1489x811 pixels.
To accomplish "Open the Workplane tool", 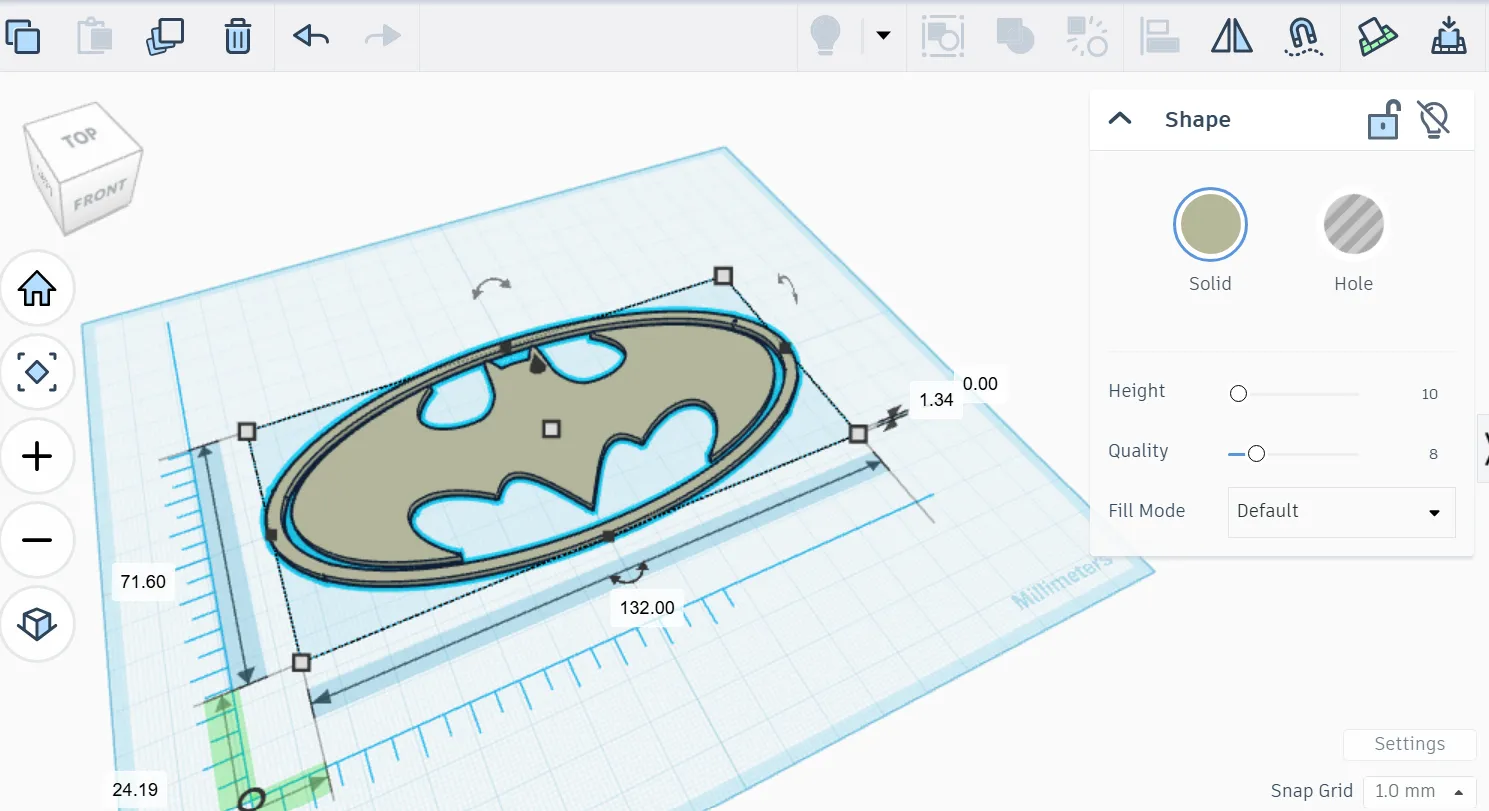I will click(x=1376, y=36).
